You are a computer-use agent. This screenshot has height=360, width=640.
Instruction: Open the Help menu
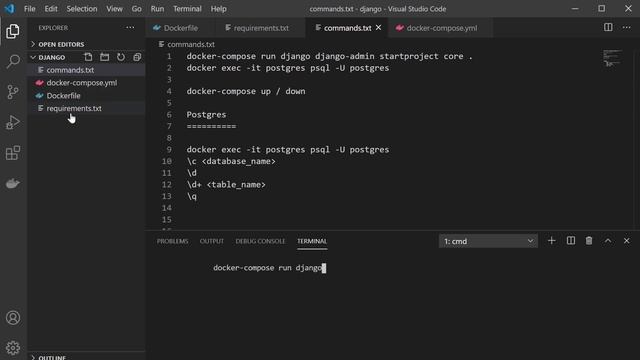(x=218, y=9)
